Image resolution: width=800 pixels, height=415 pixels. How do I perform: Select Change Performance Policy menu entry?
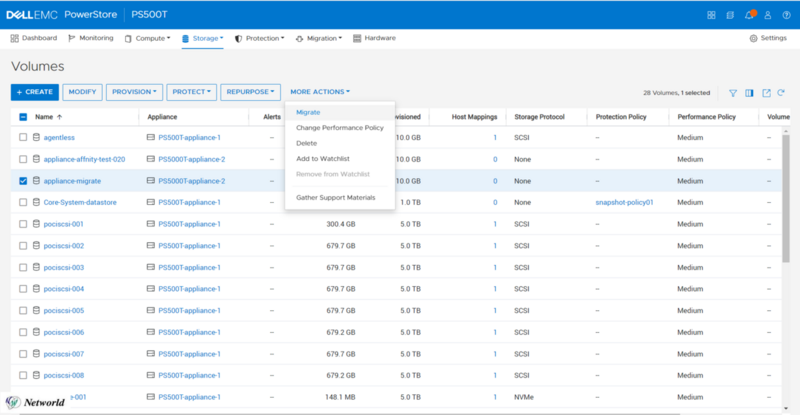(340, 128)
